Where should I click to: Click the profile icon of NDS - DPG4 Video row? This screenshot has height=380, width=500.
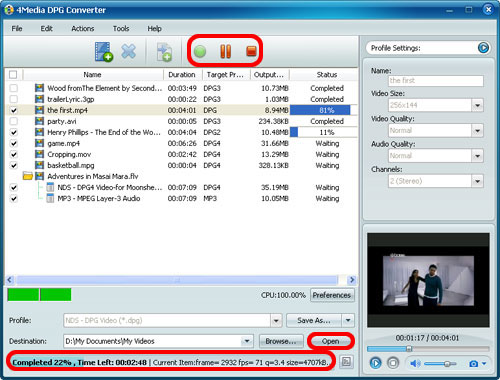point(50,187)
